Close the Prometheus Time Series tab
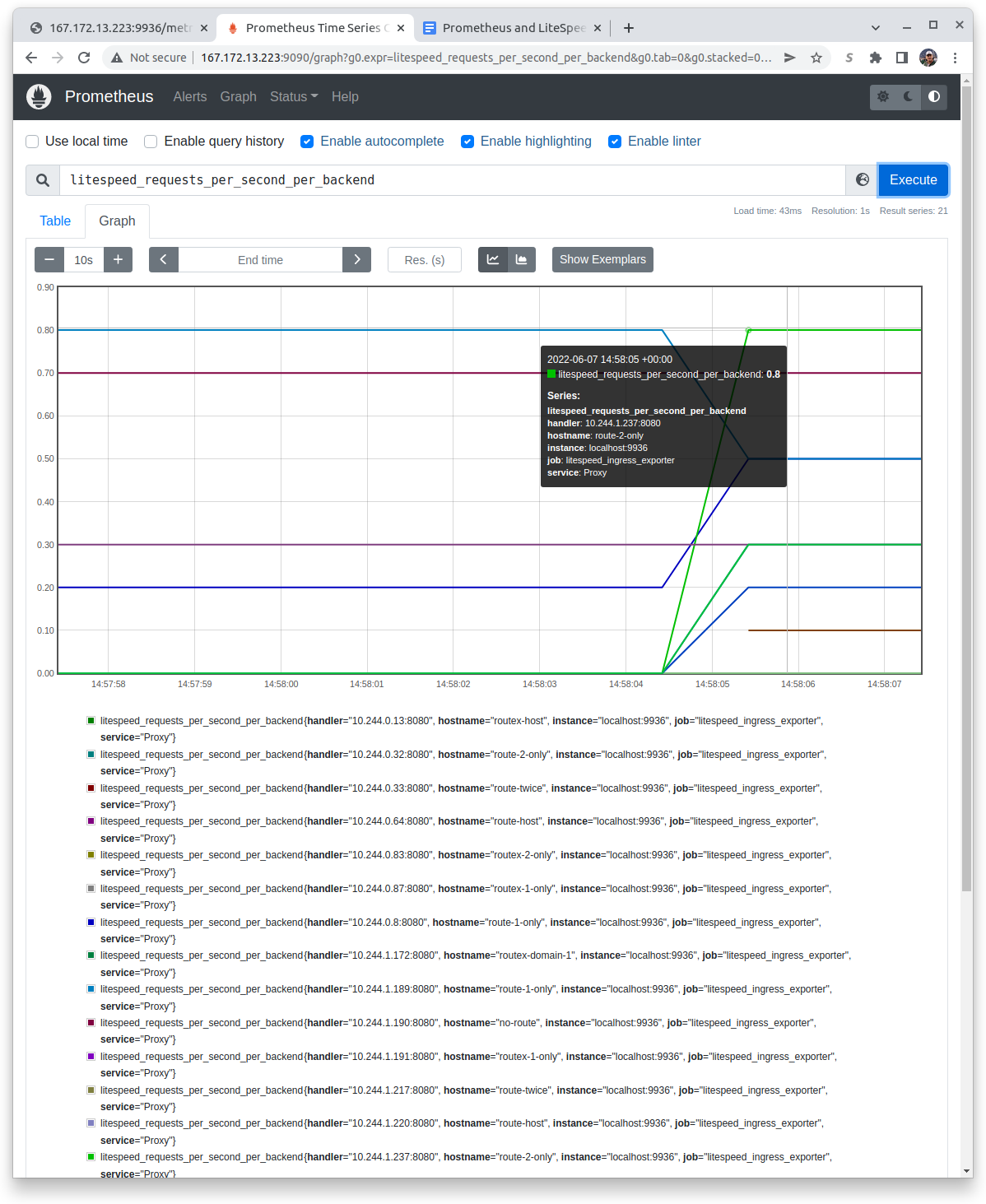The image size is (986, 1204). (401, 28)
